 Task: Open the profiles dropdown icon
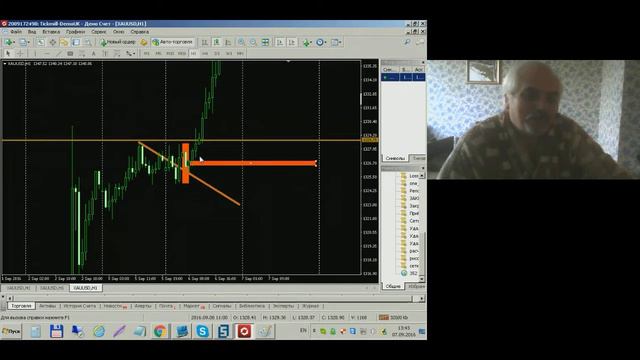point(24,42)
